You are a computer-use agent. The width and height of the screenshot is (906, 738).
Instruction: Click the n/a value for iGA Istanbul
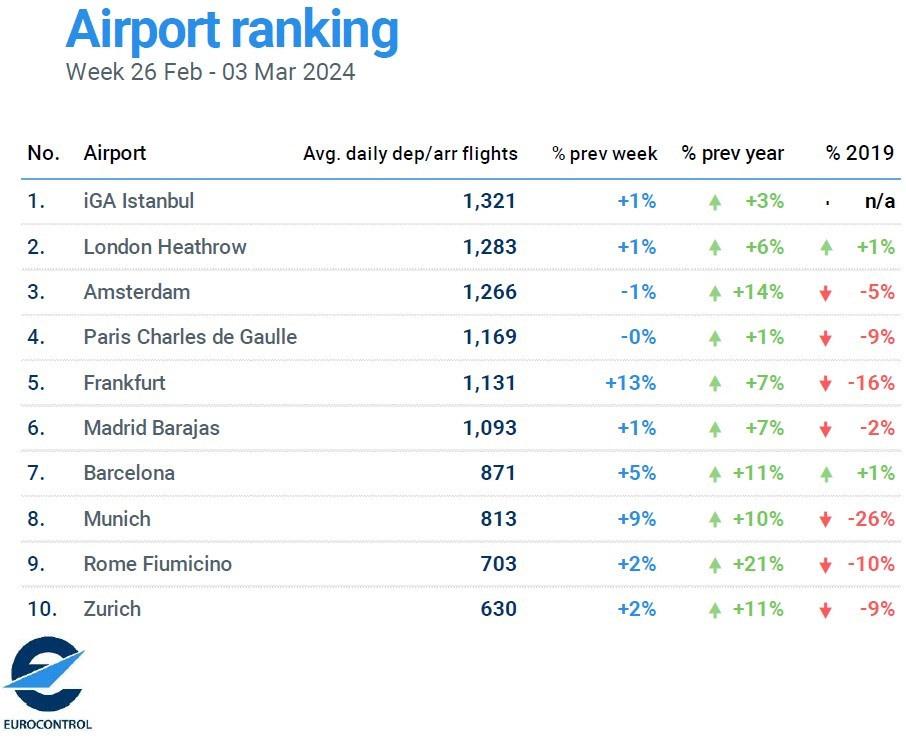pyautogui.click(x=879, y=201)
